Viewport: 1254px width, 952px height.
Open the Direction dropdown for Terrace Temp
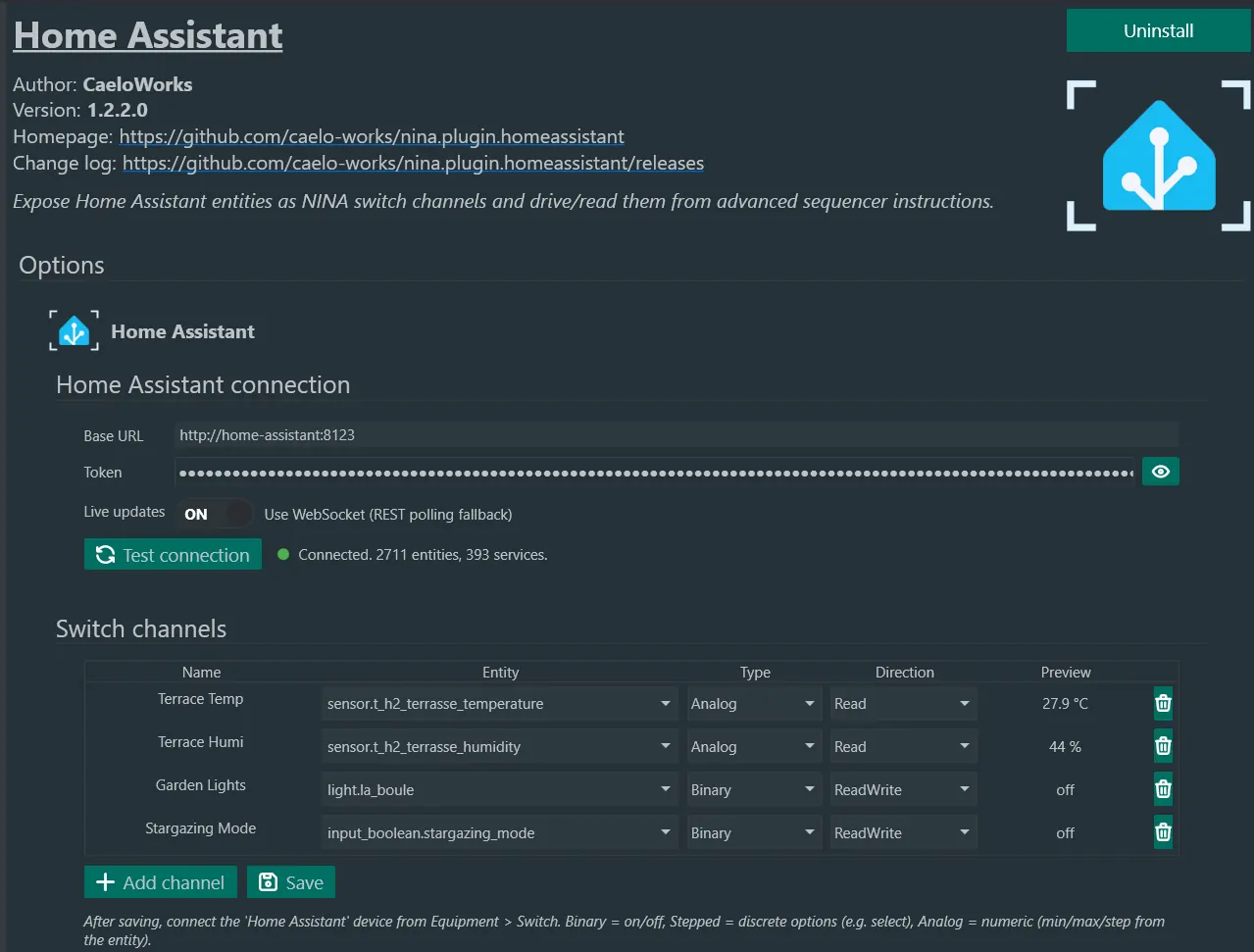pos(904,704)
